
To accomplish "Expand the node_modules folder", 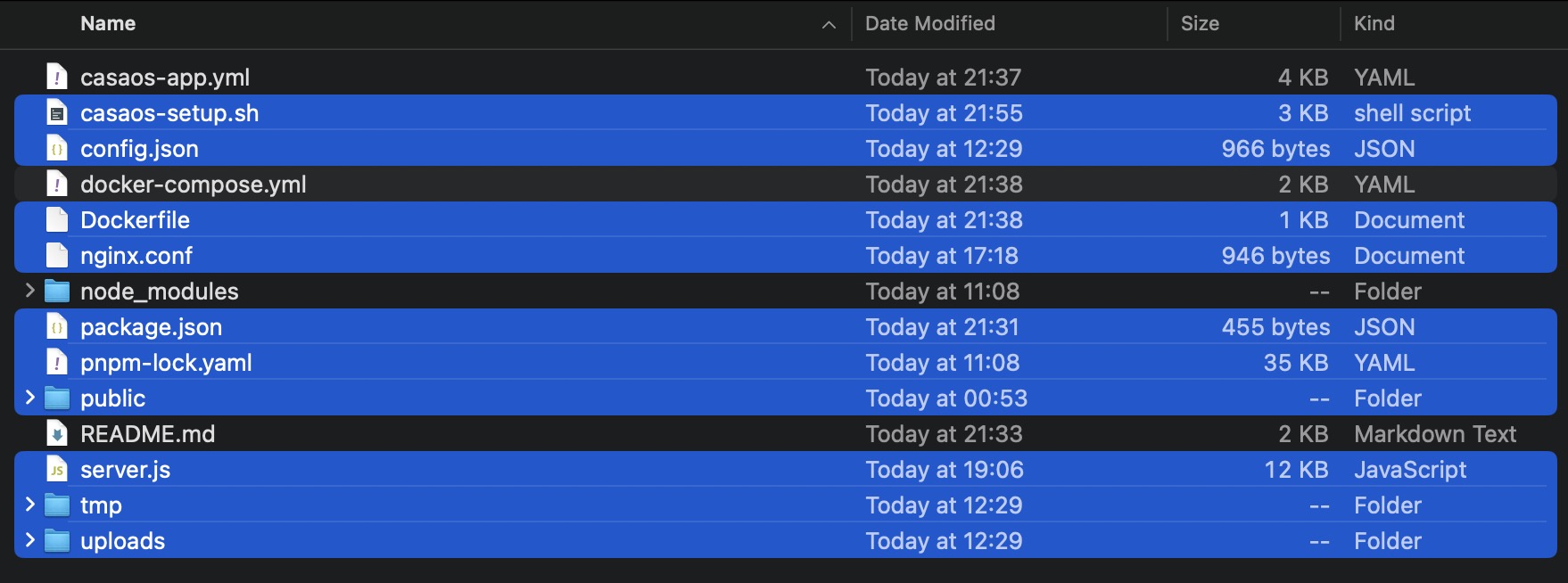I will click(29, 291).
